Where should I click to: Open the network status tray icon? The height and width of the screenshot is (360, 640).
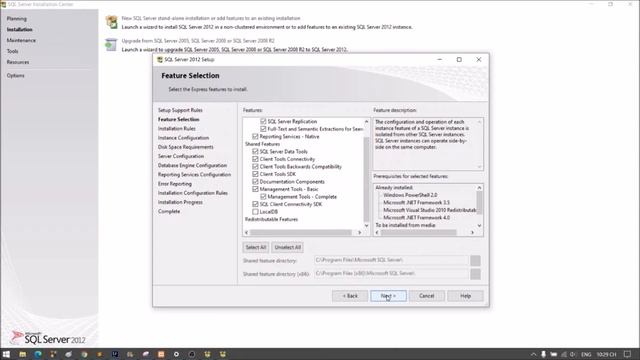(x=564, y=354)
